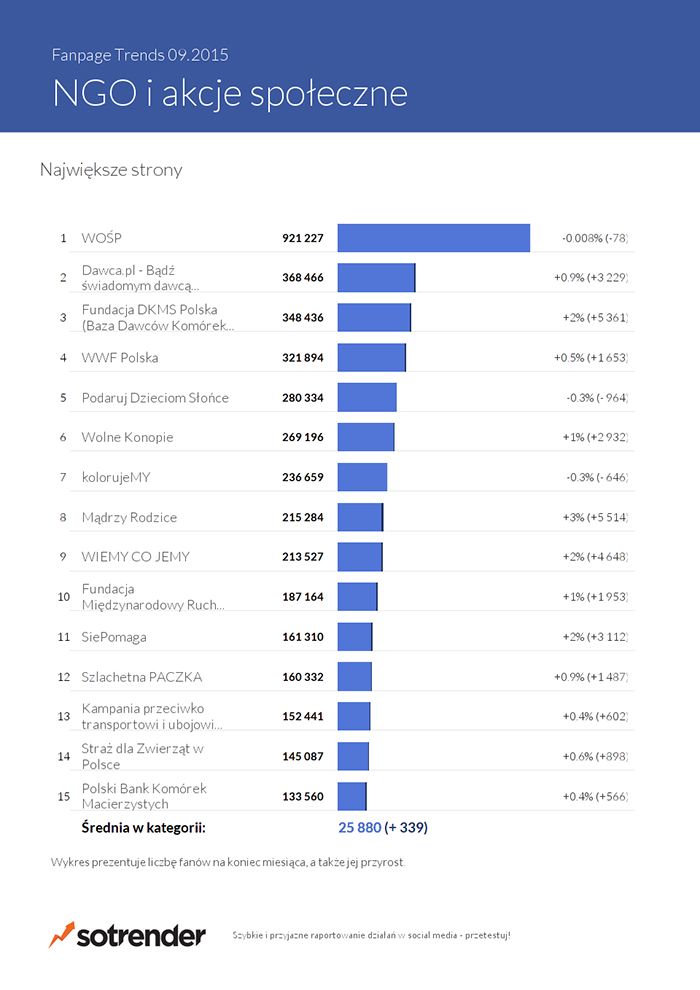Click the Fundacja DKMS Polska entry
Screen dimensions: 700x990
[157, 317]
